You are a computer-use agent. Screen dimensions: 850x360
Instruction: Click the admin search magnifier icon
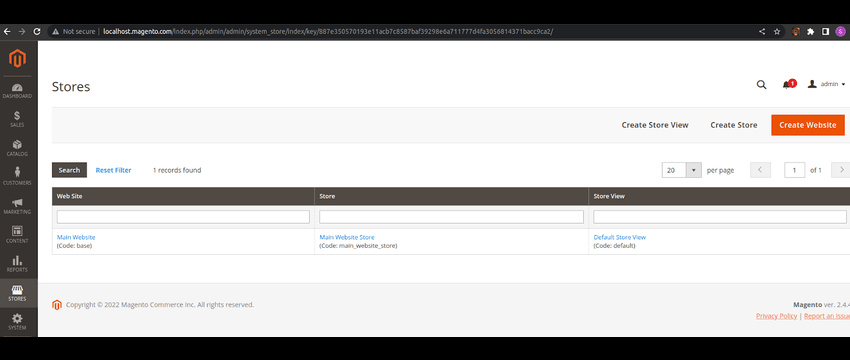[761, 85]
